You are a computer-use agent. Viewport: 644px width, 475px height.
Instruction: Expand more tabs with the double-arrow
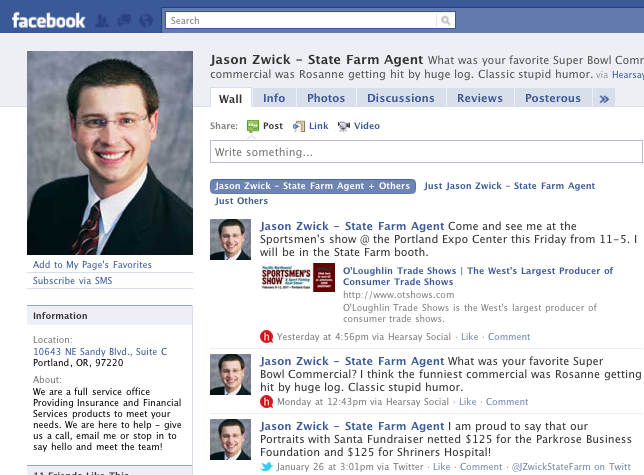604,99
